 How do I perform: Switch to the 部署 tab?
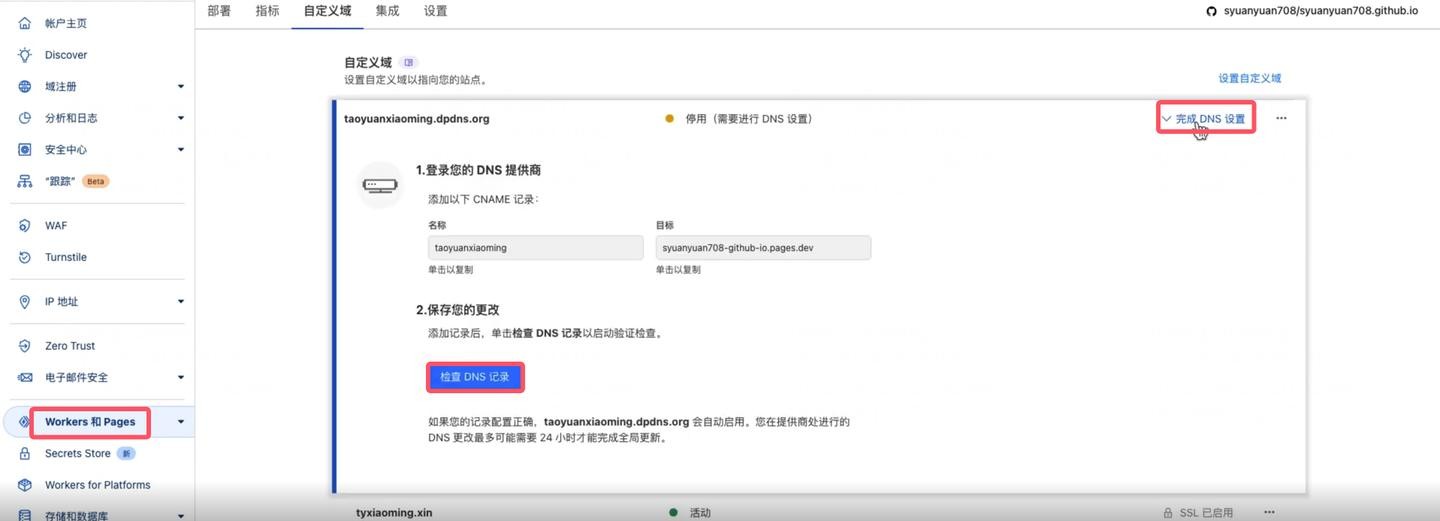point(219,11)
